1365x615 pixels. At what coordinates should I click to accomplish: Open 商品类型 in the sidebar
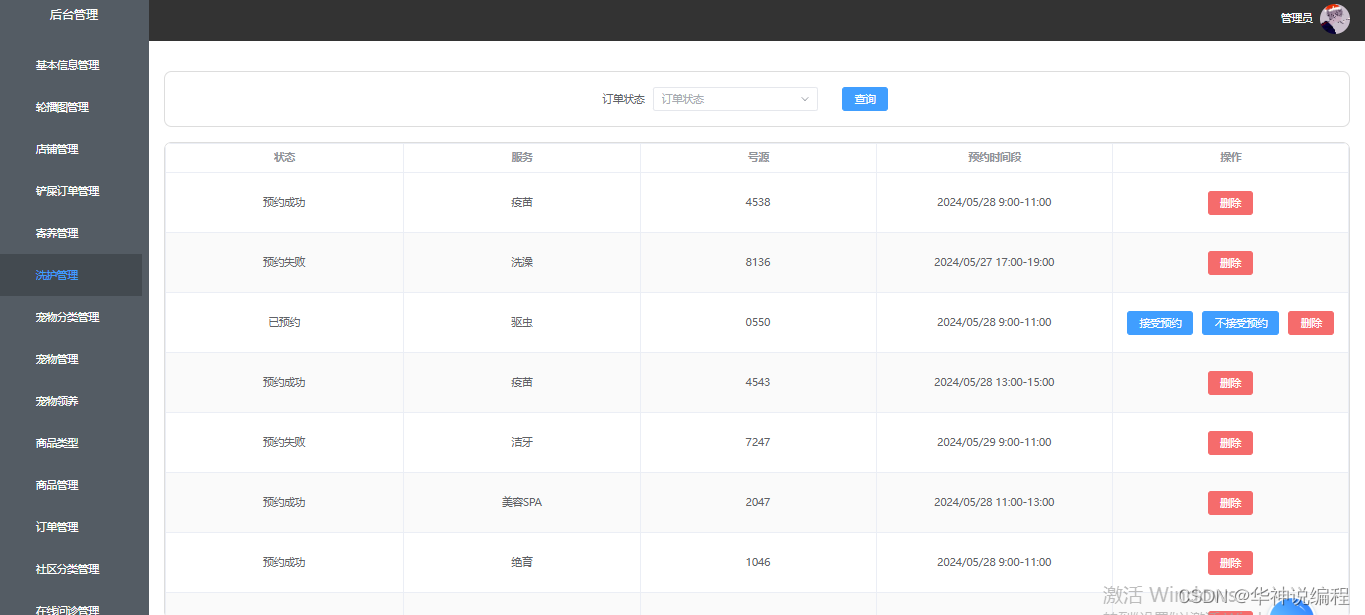click(x=57, y=443)
